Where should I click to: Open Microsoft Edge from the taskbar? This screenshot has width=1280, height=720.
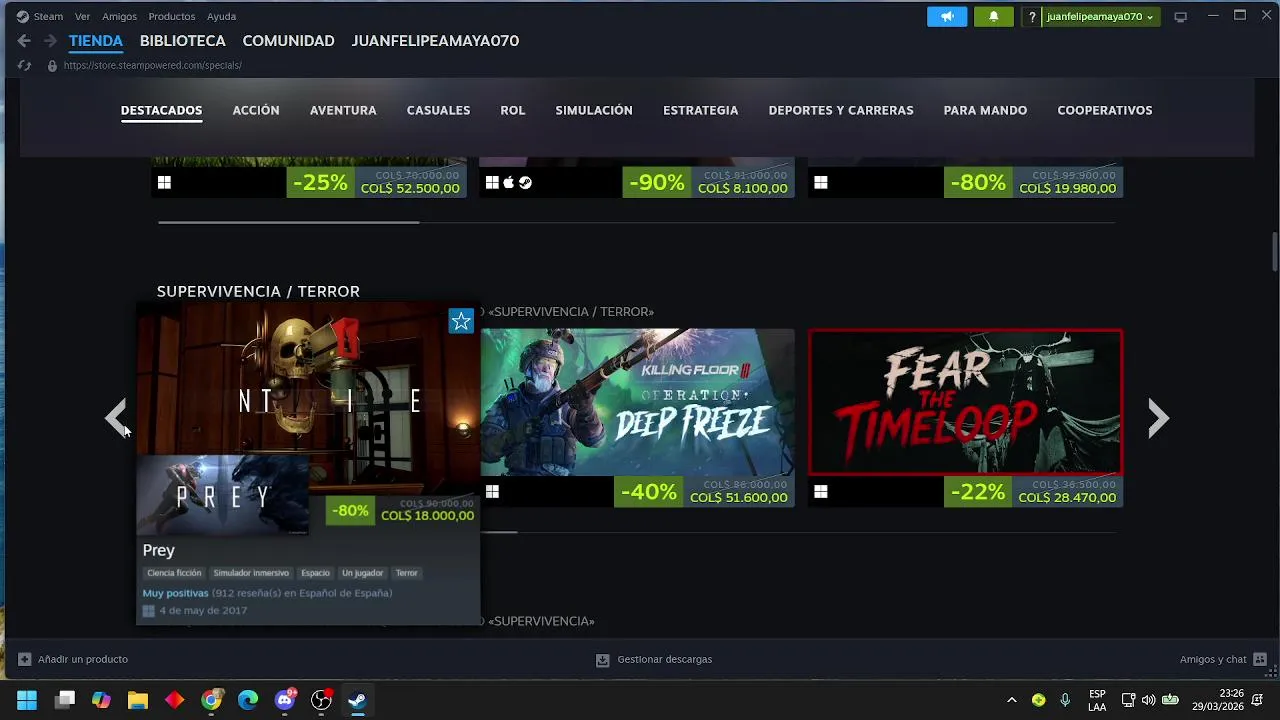[x=248, y=700]
